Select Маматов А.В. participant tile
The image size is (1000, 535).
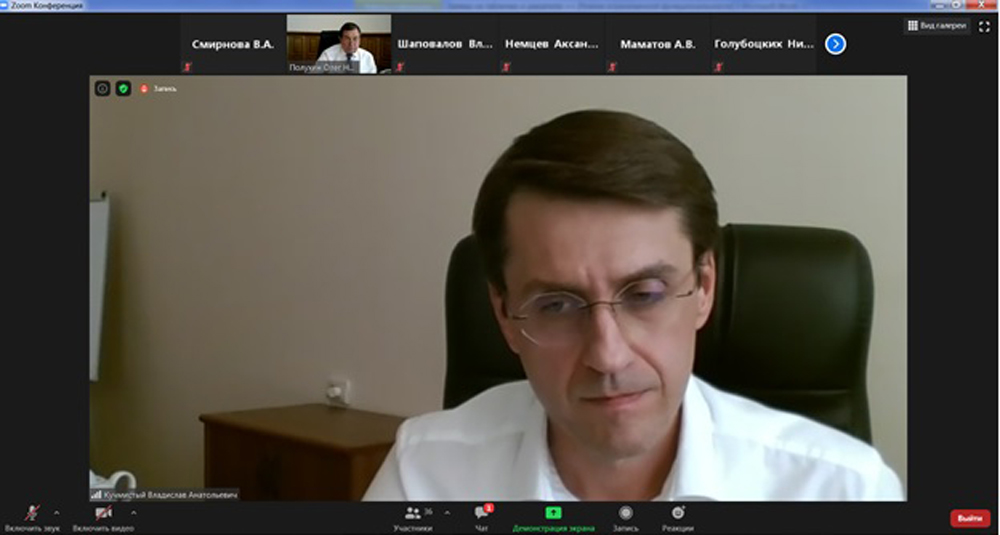[x=657, y=44]
